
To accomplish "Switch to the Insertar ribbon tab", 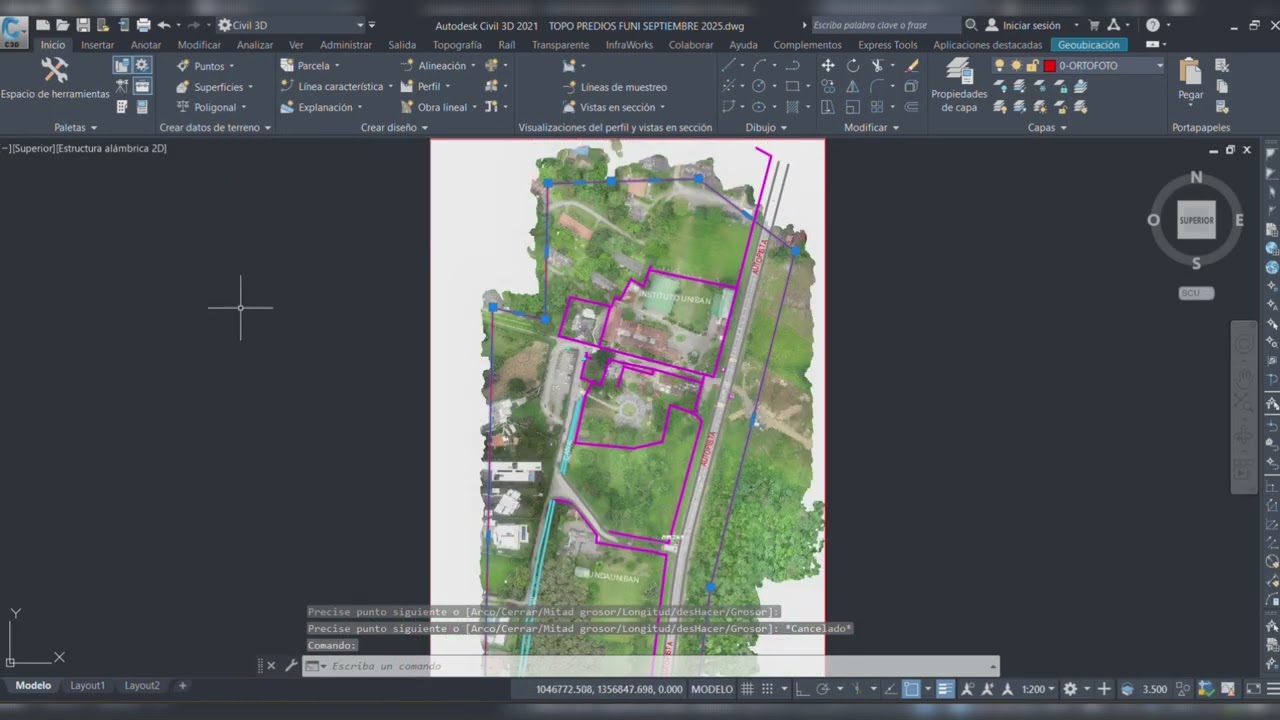I will click(x=98, y=45).
